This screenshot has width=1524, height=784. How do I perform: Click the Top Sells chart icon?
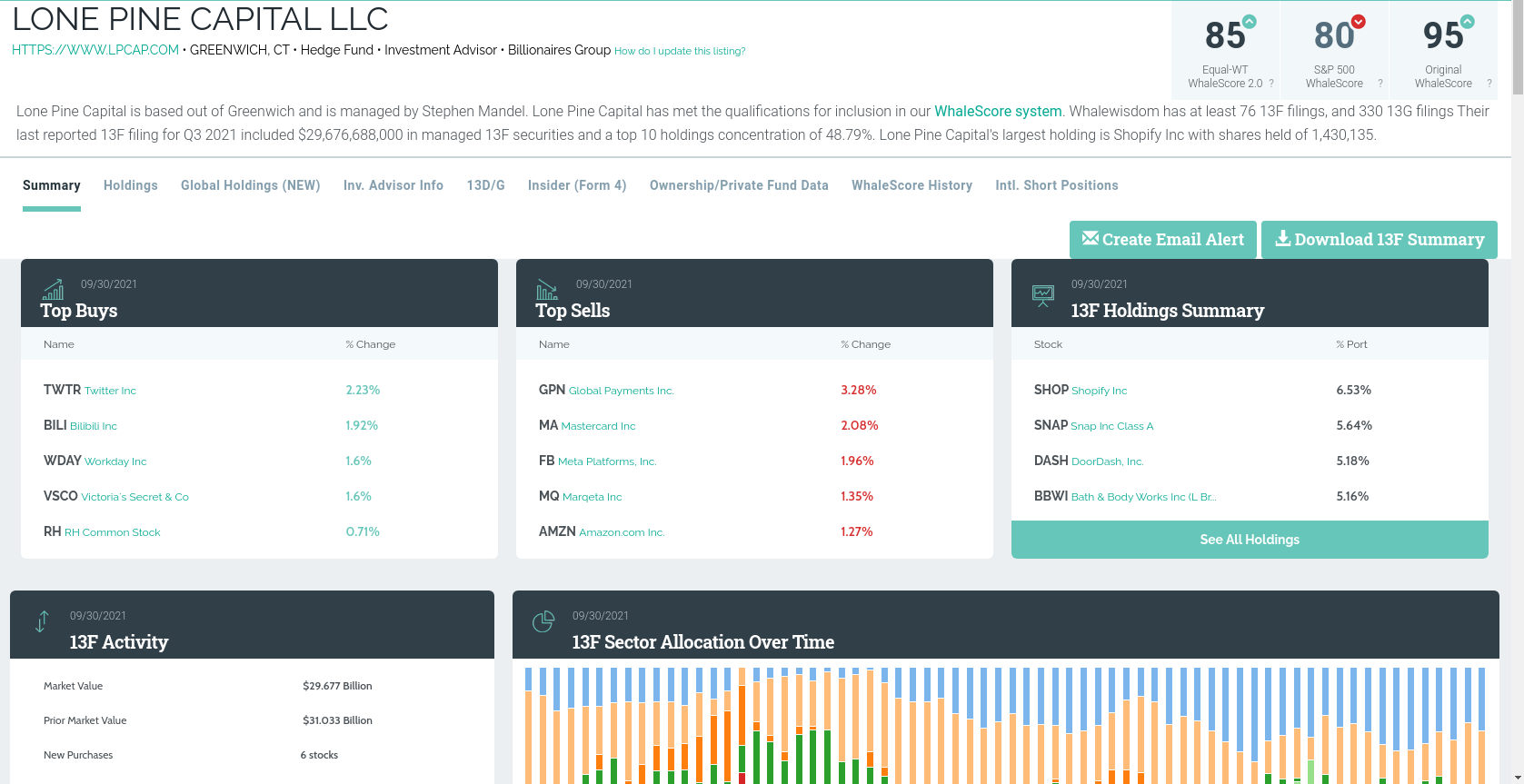pyautogui.click(x=547, y=290)
